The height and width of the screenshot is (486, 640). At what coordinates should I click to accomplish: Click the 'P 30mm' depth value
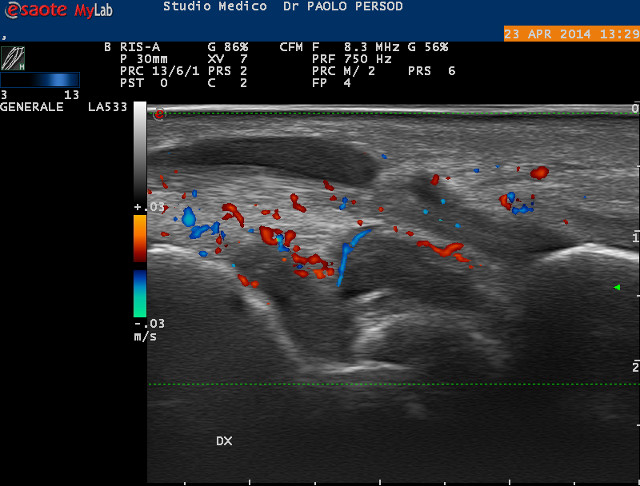[x=144, y=59]
